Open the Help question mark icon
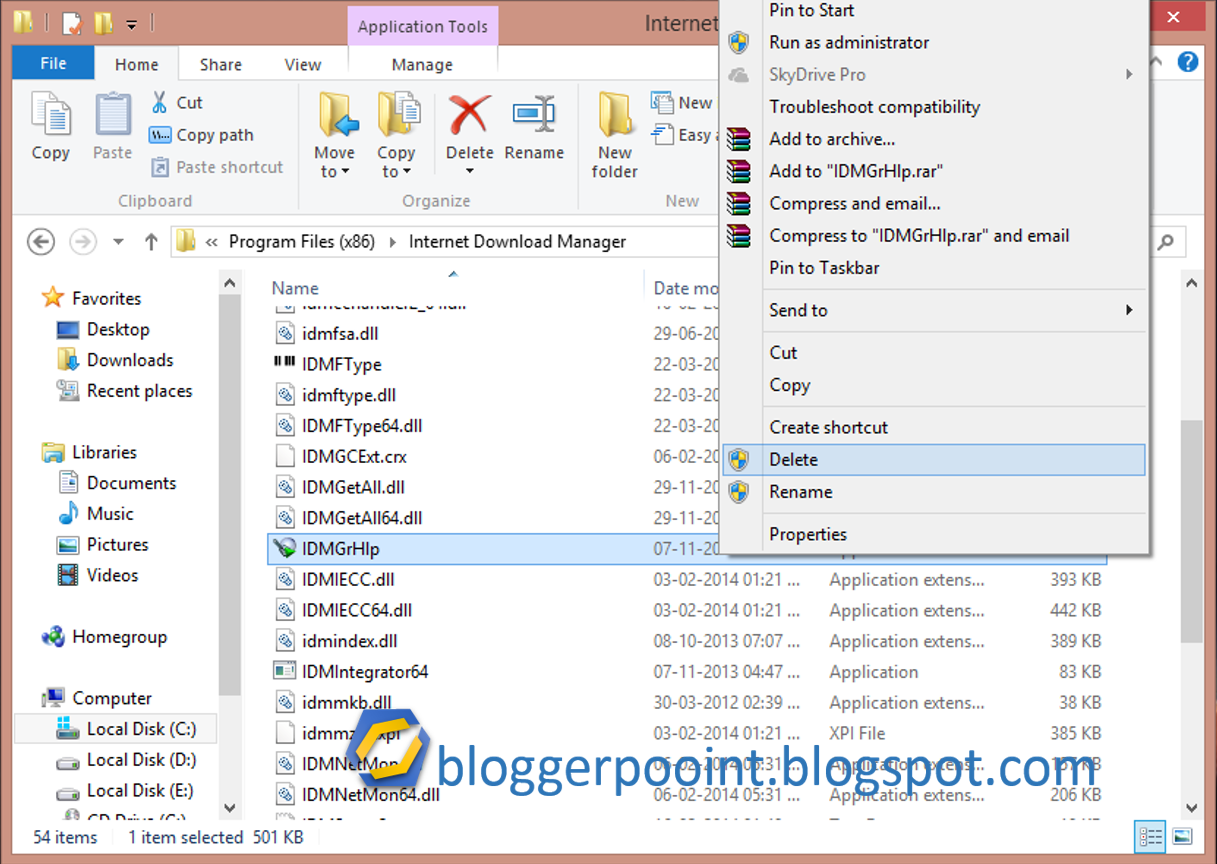The width and height of the screenshot is (1217, 864). click(1188, 62)
